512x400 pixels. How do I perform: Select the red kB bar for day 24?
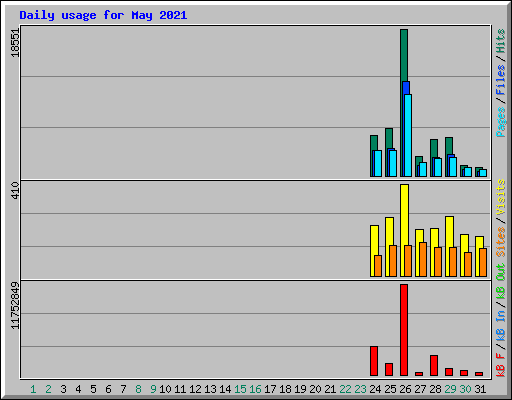(x=374, y=361)
